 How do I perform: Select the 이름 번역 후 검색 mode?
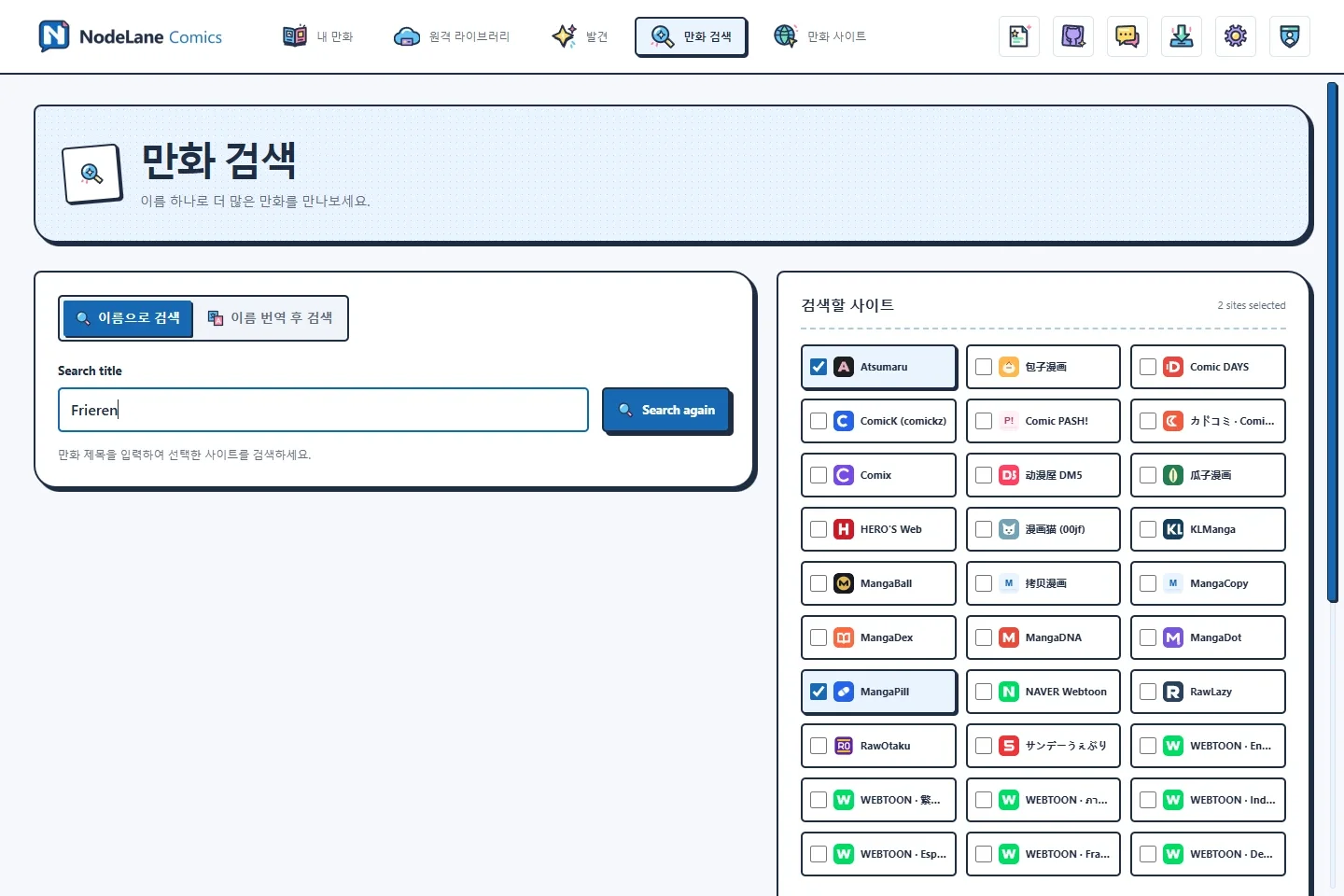[x=270, y=318]
